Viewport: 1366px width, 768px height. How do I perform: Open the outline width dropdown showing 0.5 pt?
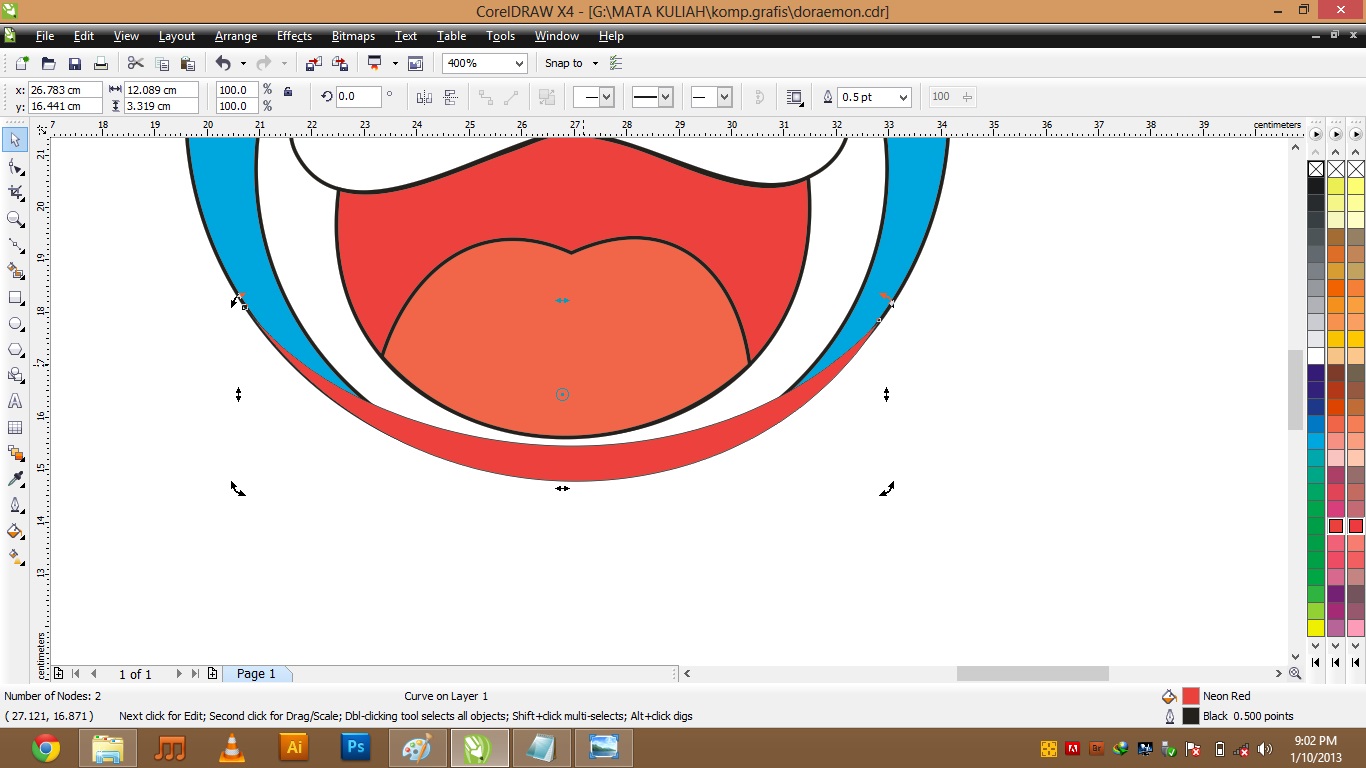905,96
